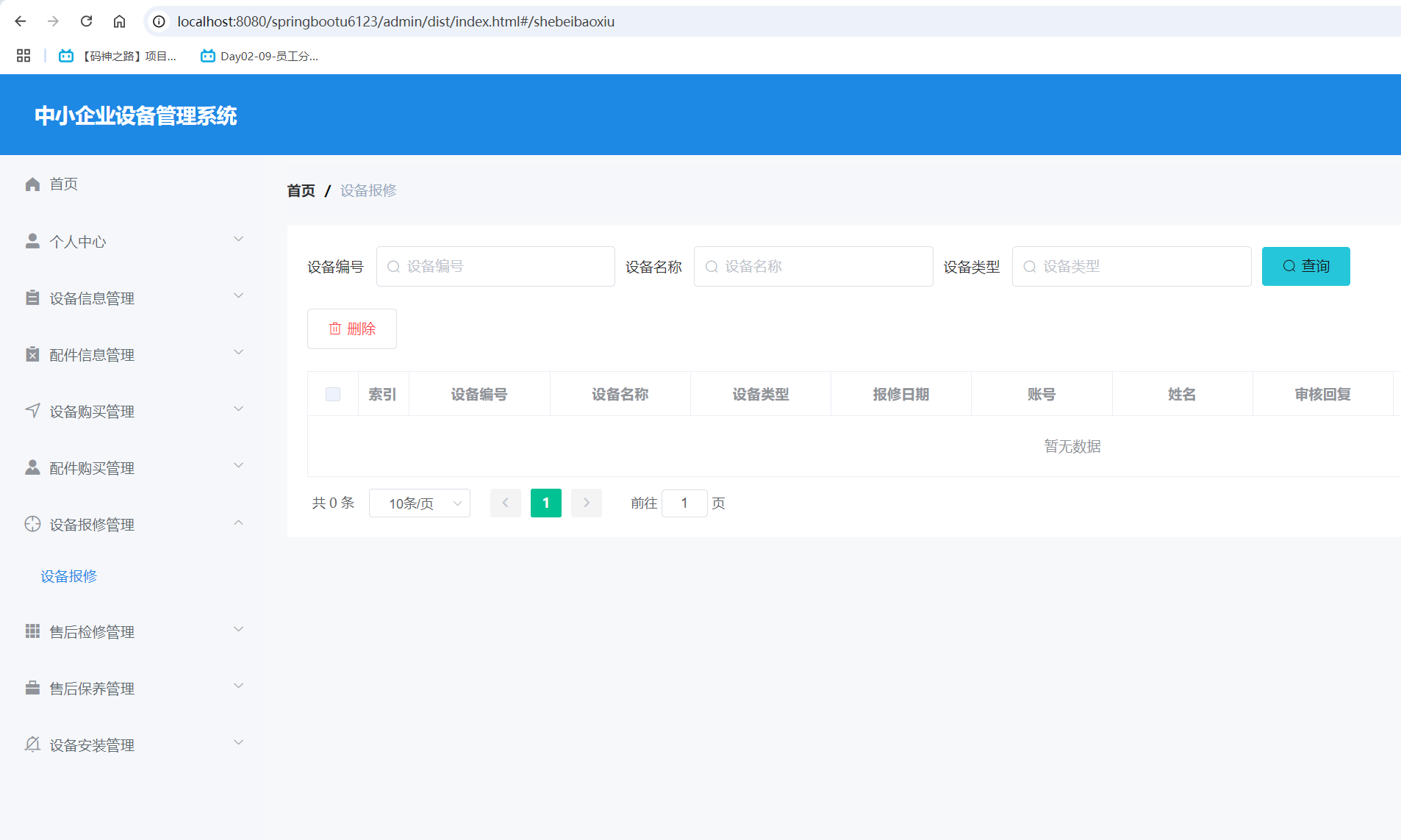Expand the 设备报修管理 section chevron
The width and height of the screenshot is (1401, 840).
click(238, 523)
